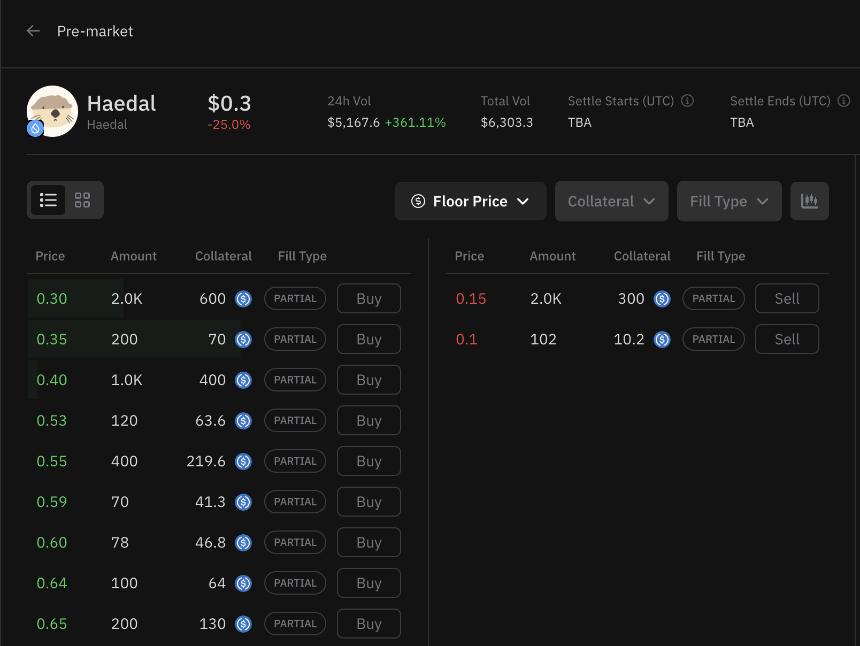The width and height of the screenshot is (860, 646).
Task: Open the Fill Type filter dropdown
Action: tap(728, 200)
